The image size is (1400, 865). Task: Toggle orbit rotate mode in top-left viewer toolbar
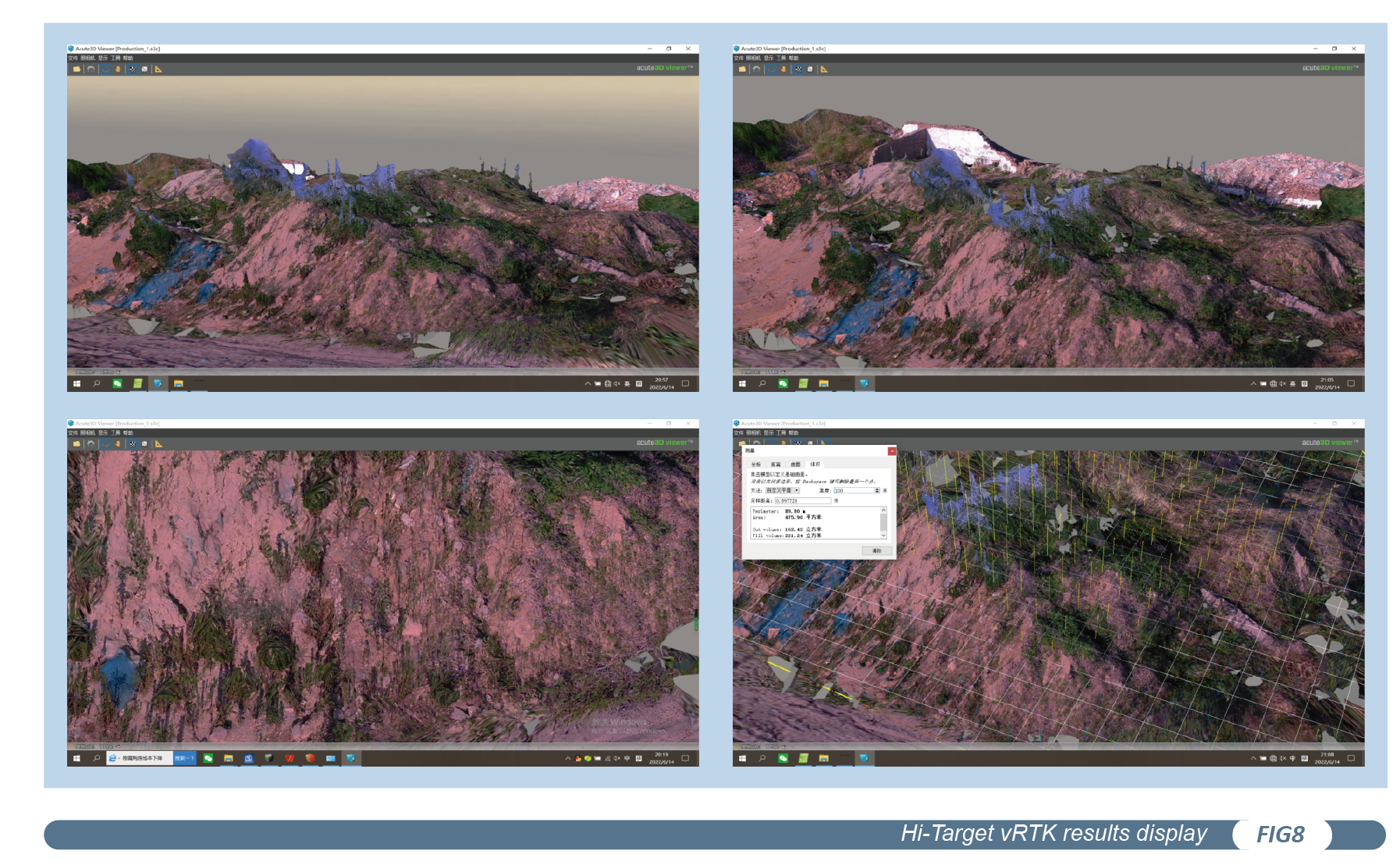(105, 69)
